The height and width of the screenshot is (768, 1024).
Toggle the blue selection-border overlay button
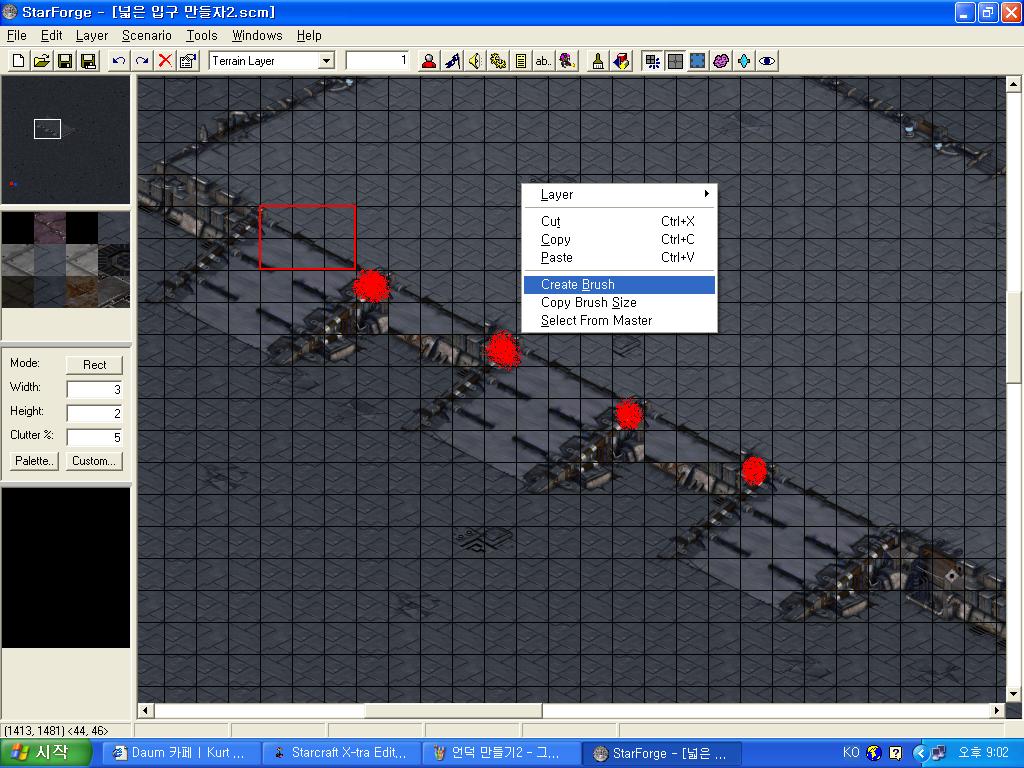click(x=698, y=61)
